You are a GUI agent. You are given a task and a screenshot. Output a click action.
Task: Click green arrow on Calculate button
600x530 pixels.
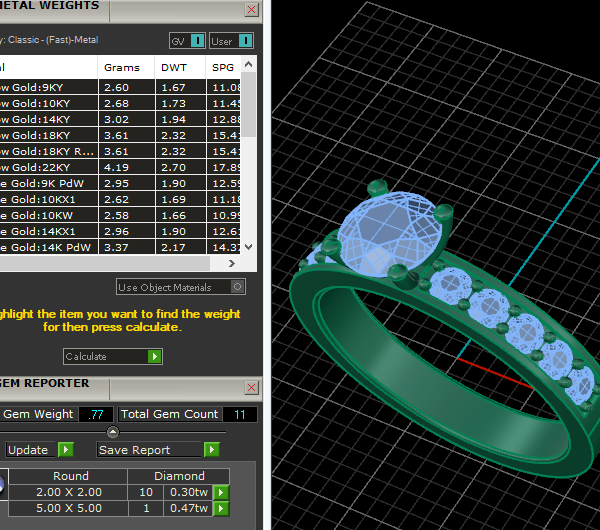(154, 357)
